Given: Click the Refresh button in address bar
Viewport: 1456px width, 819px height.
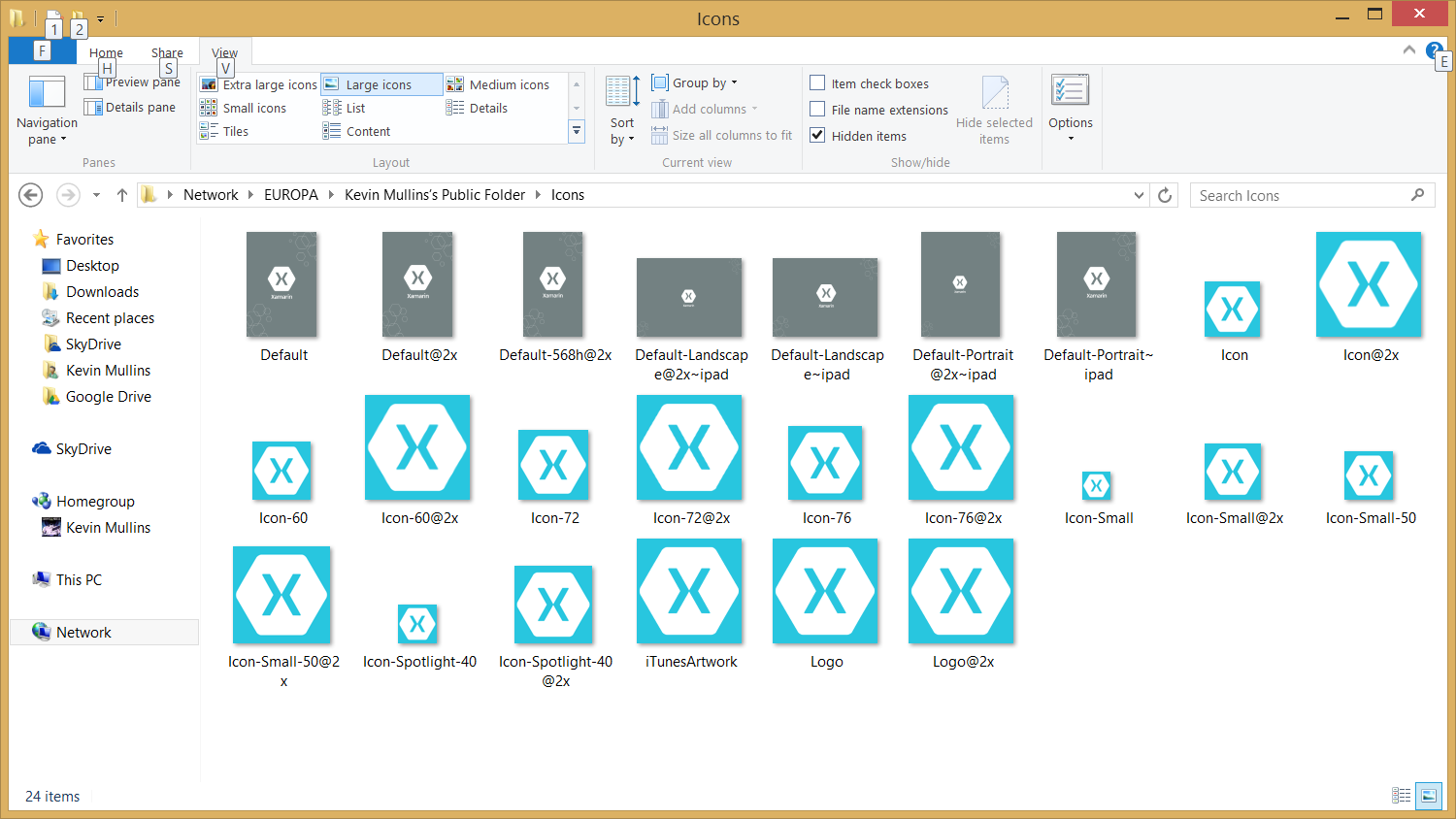Looking at the screenshot, I should [1165, 195].
